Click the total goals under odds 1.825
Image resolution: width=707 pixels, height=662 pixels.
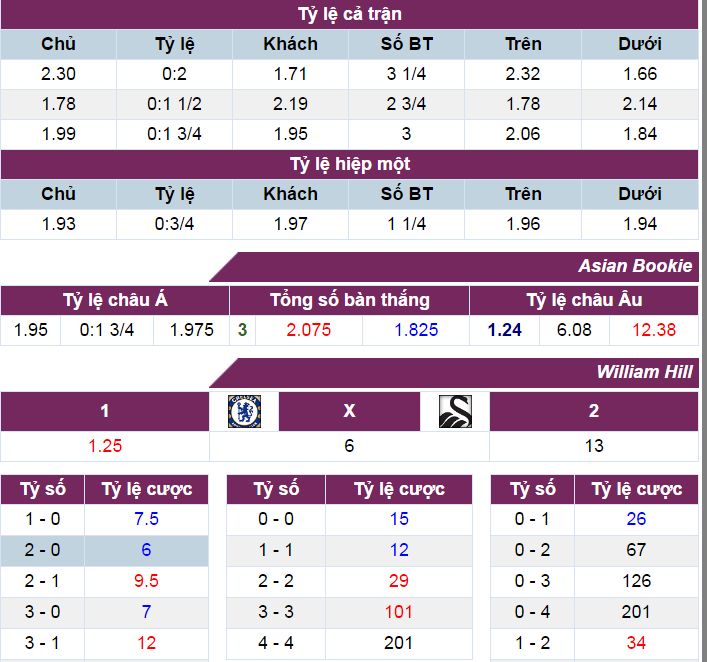[x=416, y=330]
